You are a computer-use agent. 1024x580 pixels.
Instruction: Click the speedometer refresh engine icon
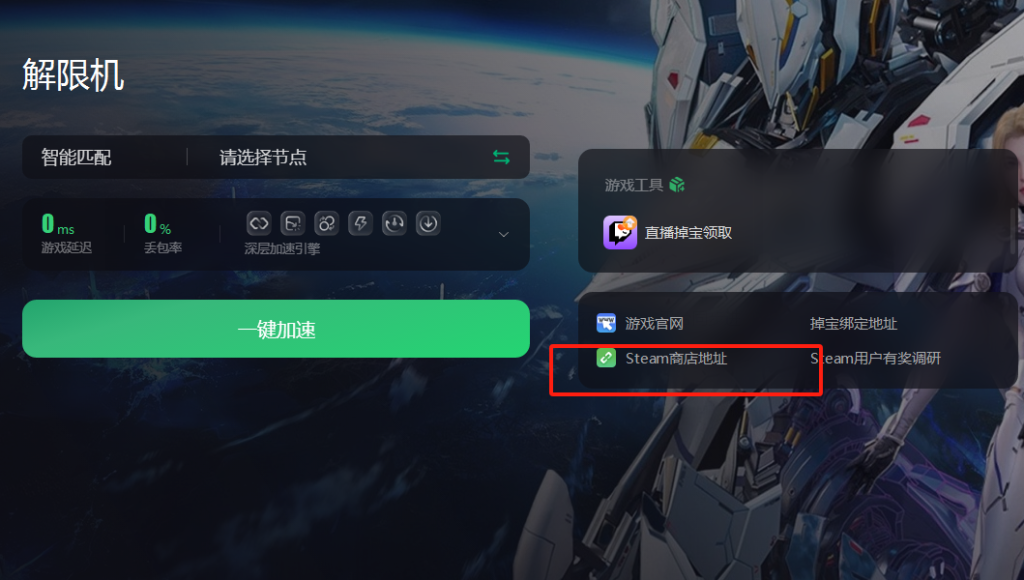394,223
